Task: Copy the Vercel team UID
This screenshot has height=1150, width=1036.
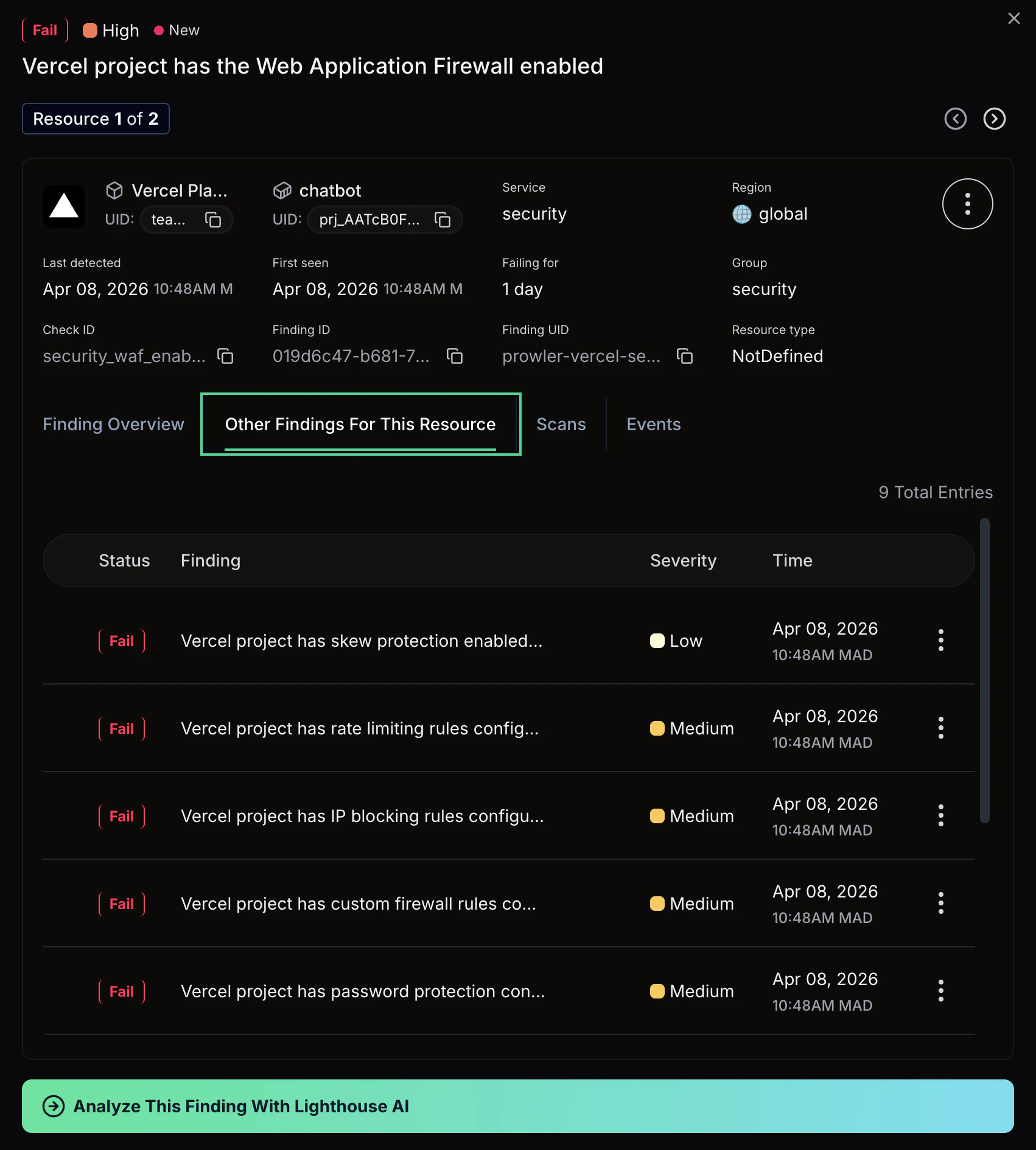Action: 212,220
